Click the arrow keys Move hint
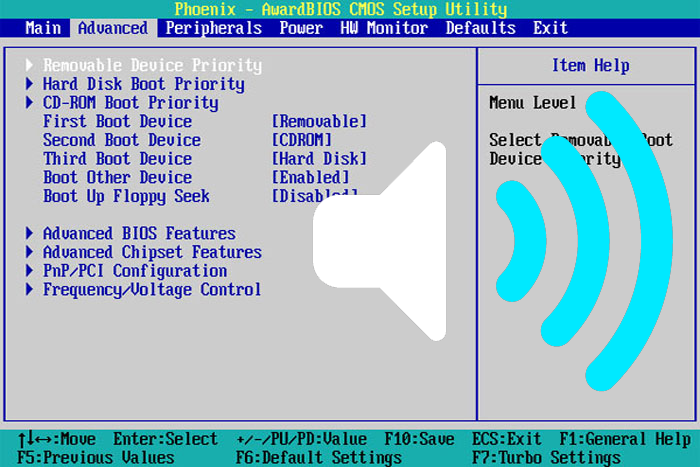The image size is (700, 467). 56,439
